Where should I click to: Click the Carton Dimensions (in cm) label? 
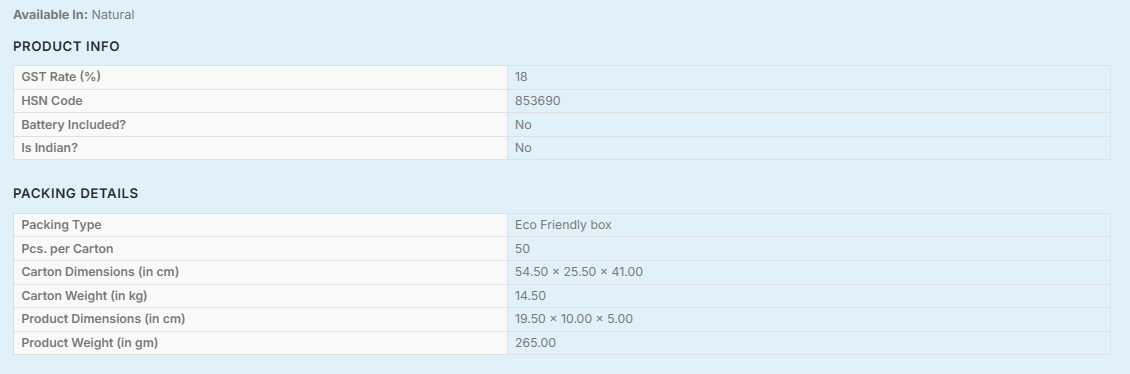(100, 272)
